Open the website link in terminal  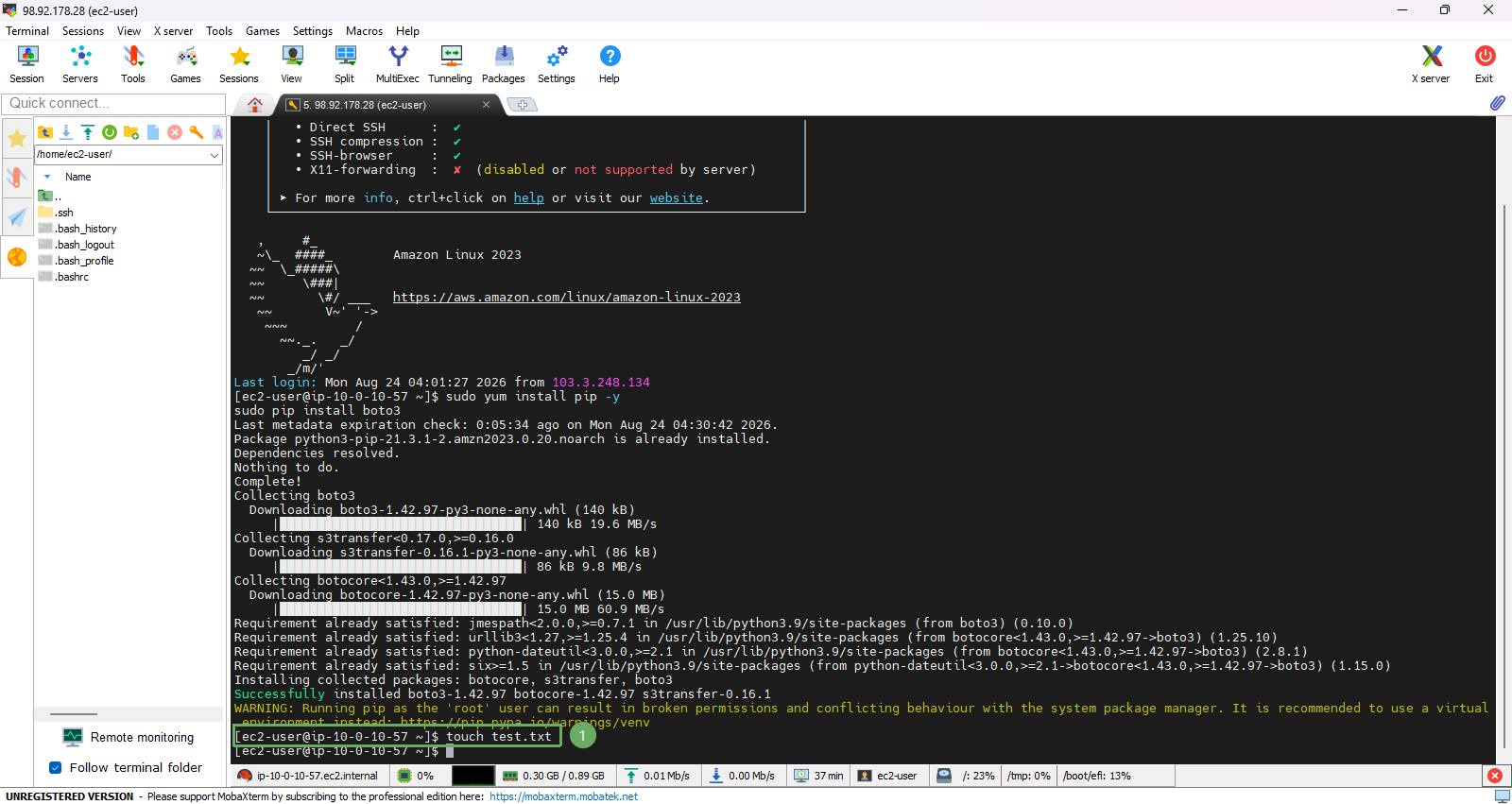(x=676, y=197)
